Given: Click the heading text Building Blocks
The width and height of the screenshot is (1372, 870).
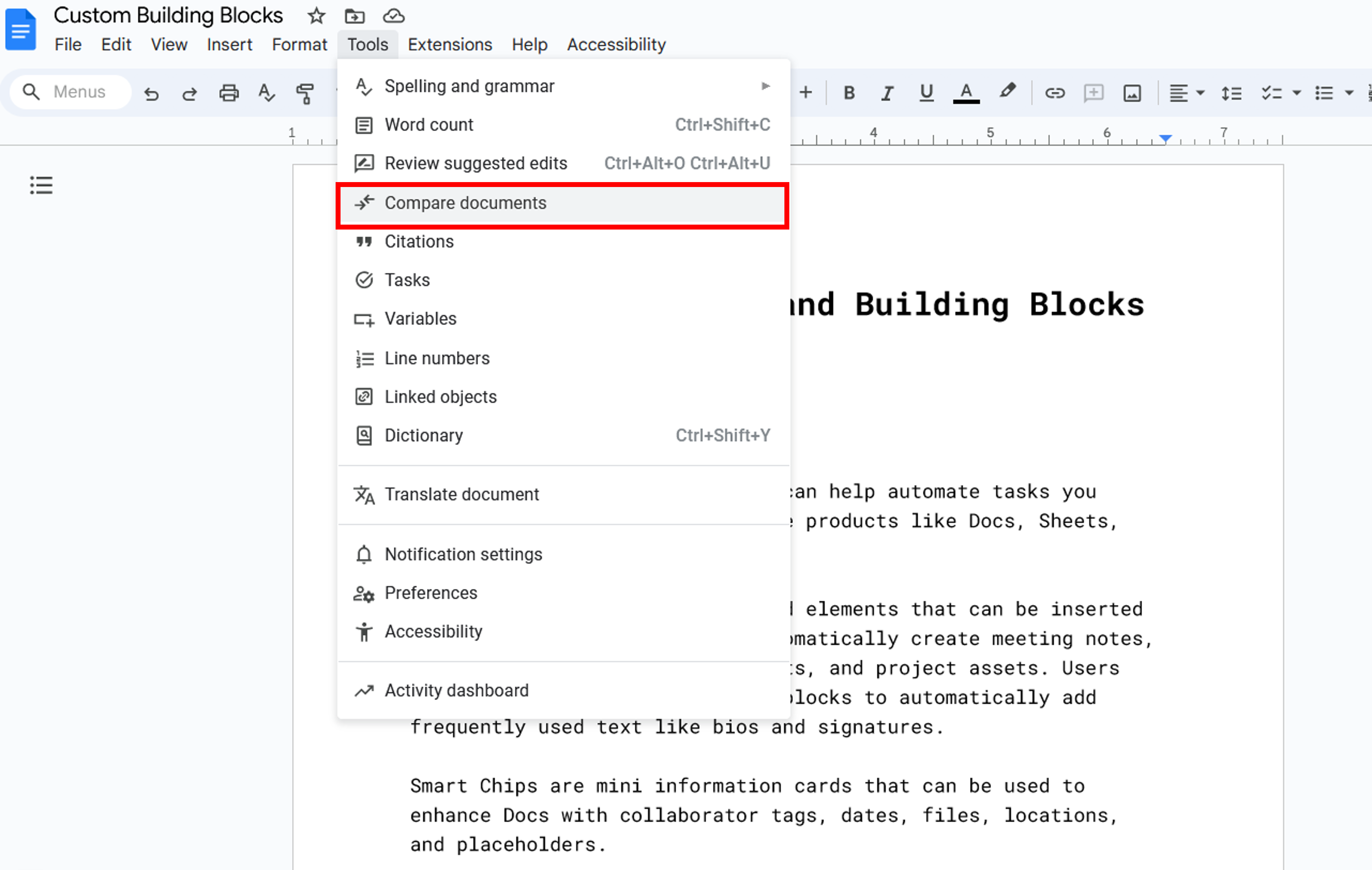Looking at the screenshot, I should click(999, 305).
